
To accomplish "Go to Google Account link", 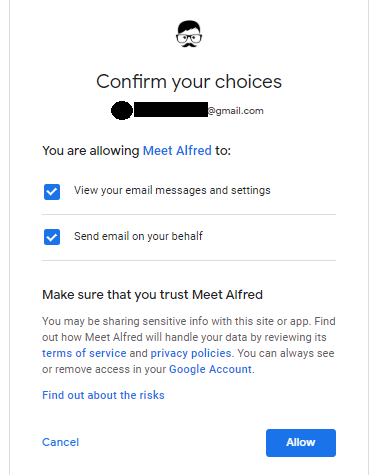I will coord(210,369).
